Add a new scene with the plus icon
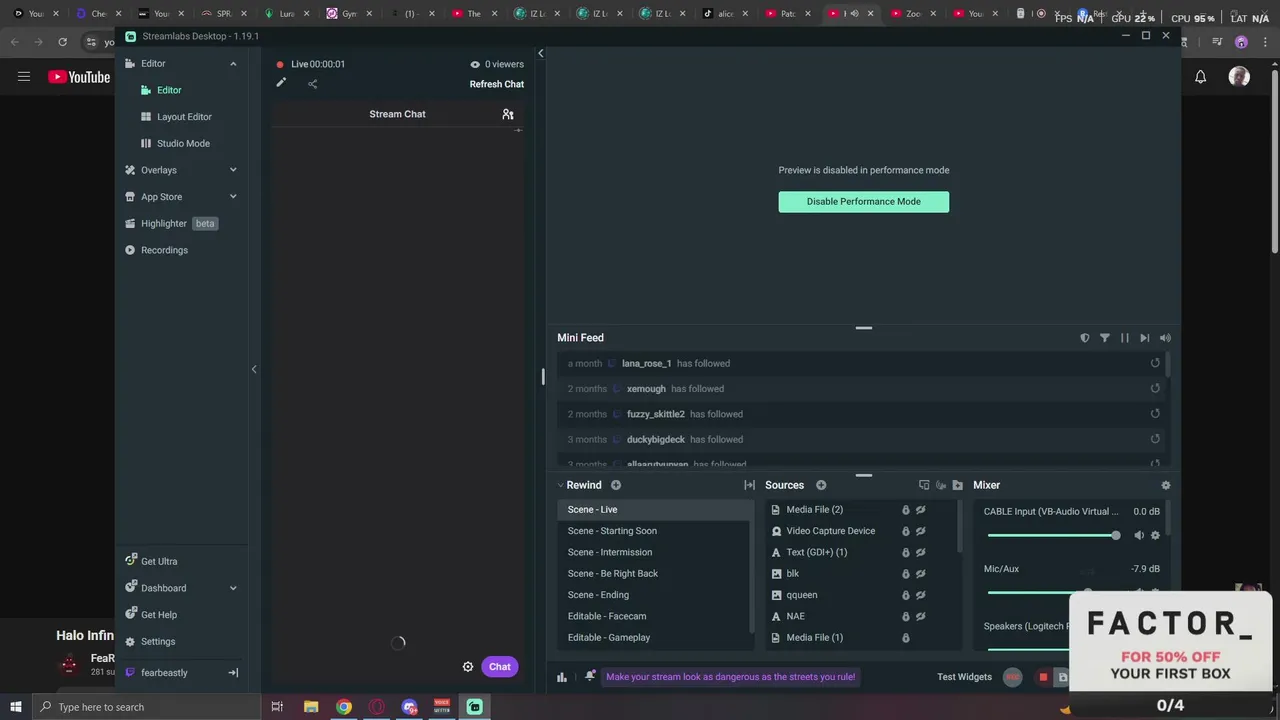Screen dimensions: 1280x720 [x=616, y=485]
